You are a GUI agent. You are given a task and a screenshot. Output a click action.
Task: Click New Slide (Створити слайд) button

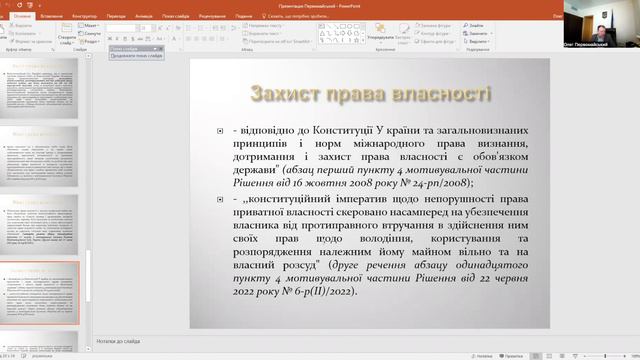67,34
